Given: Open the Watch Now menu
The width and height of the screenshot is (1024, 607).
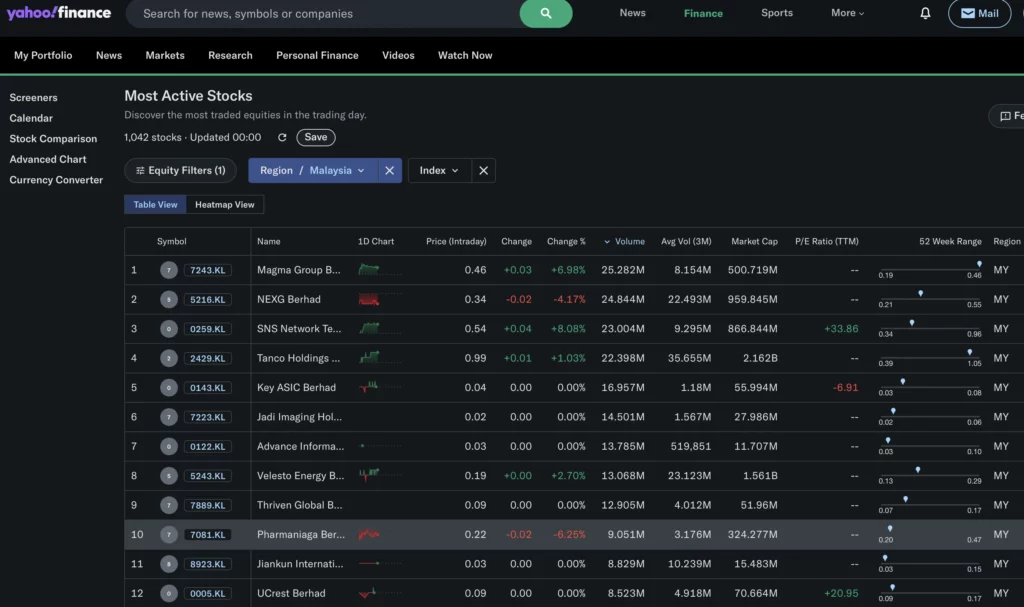Looking at the screenshot, I should click(465, 56).
